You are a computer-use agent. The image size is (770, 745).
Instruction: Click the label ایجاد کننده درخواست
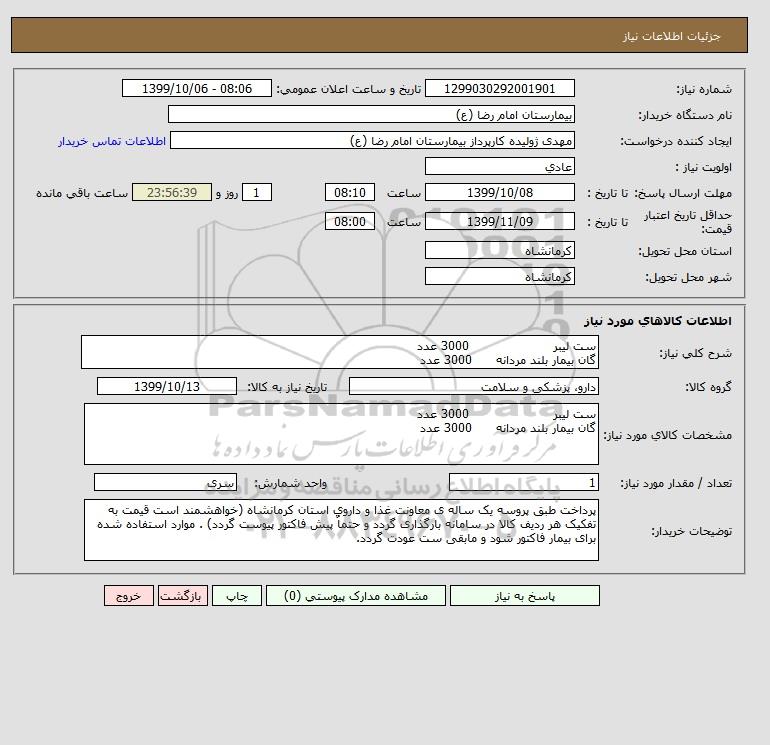pos(676,141)
